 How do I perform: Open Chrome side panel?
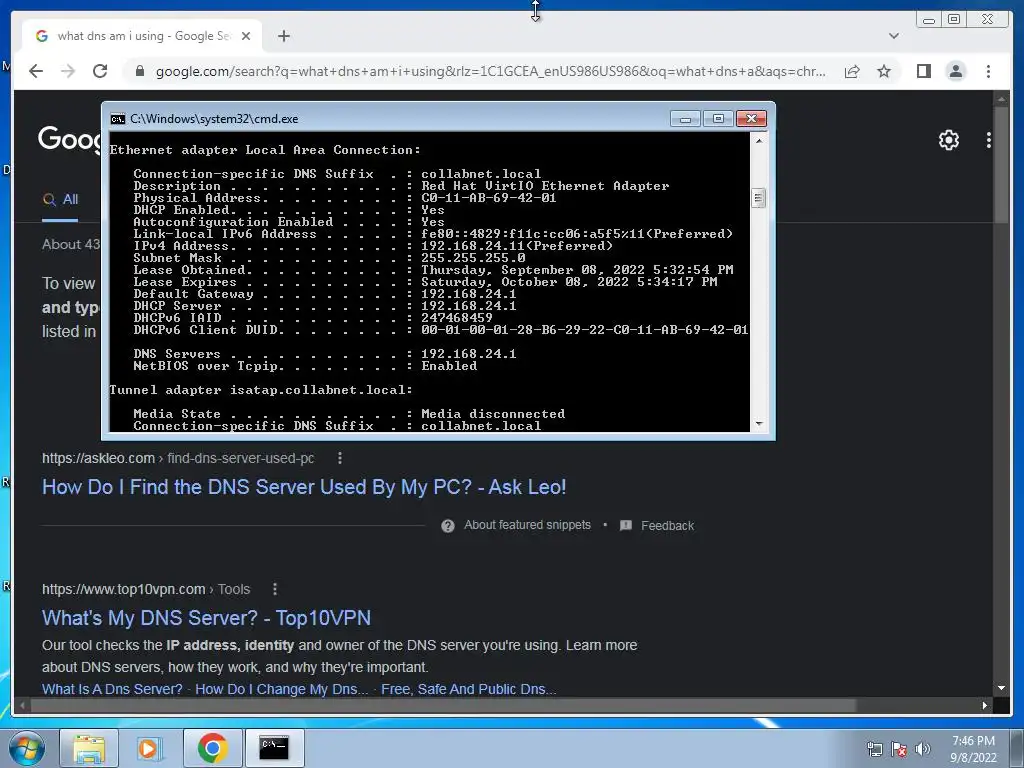(923, 71)
